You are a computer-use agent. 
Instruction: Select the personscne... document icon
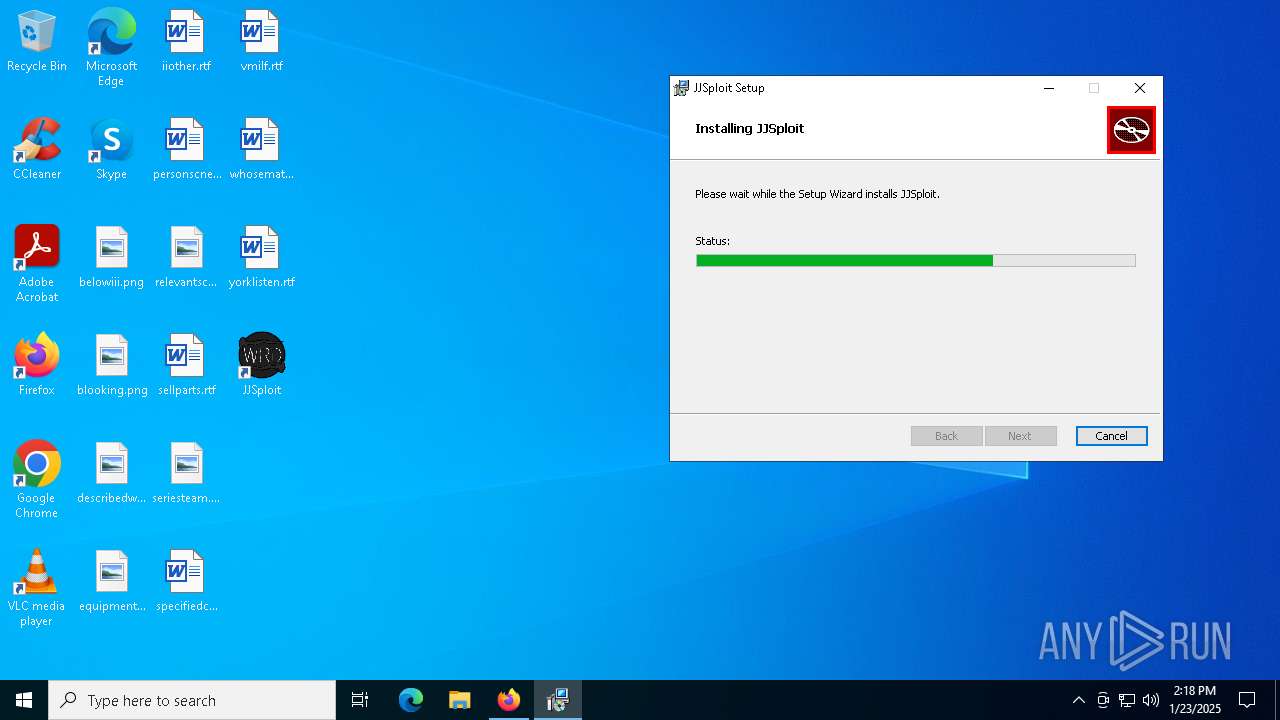point(186,150)
